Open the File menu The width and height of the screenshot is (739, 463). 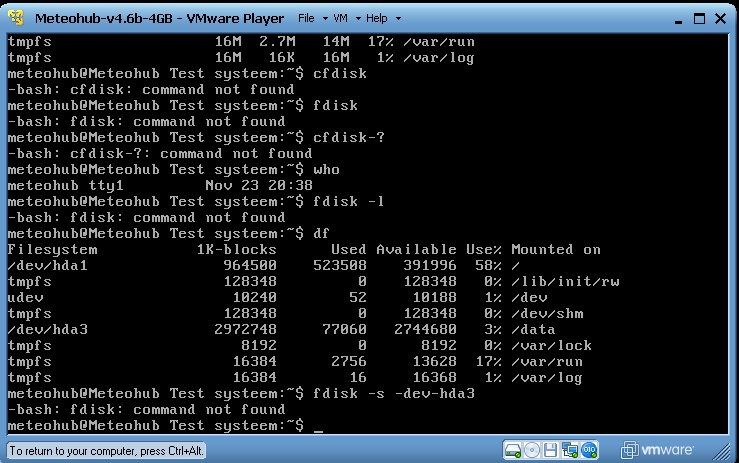[306, 18]
